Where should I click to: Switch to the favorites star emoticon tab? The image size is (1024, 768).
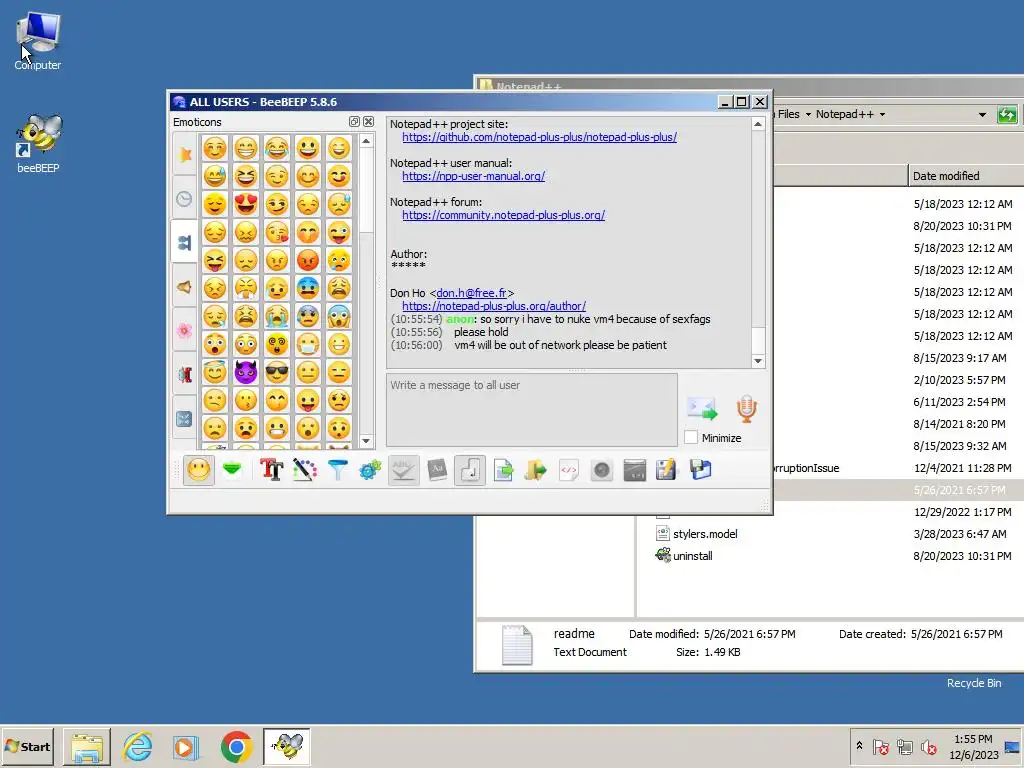185,154
